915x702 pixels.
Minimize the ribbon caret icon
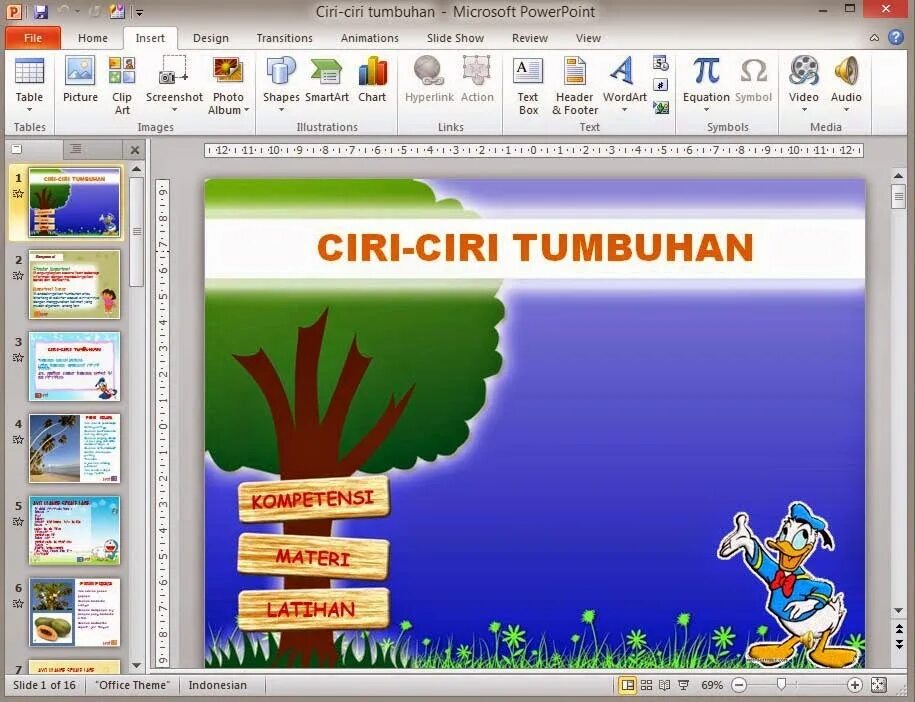tap(874, 38)
